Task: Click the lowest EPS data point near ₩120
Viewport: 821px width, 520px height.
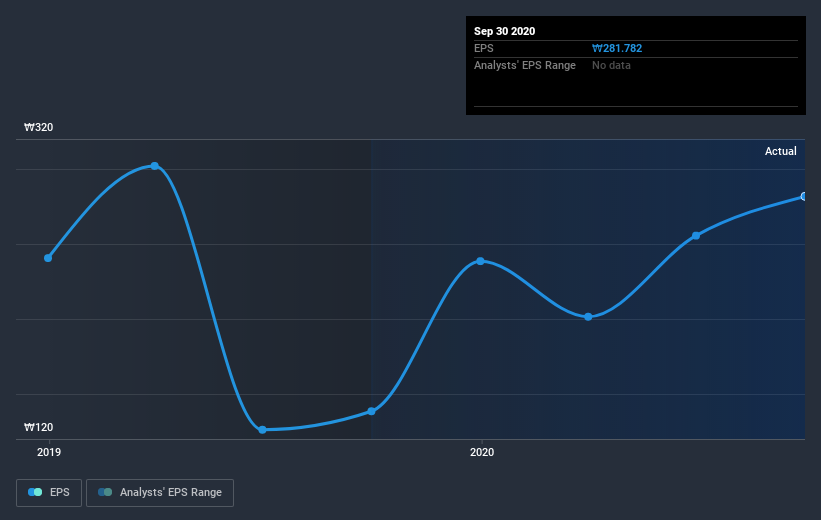Action: click(x=263, y=430)
